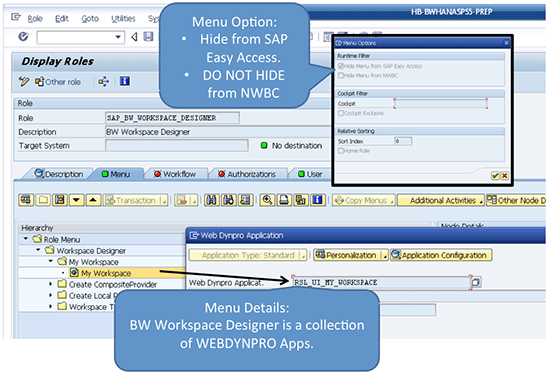Click Application Configuration button
The image size is (550, 376).
tap(441, 255)
